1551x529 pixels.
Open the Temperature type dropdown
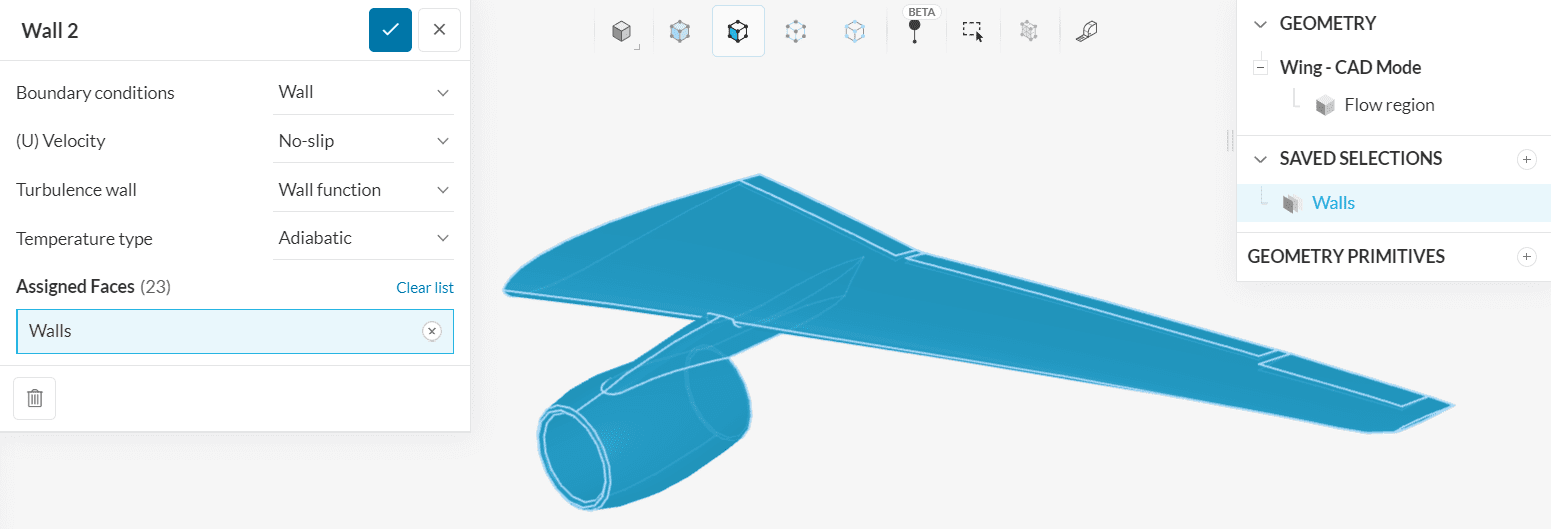click(x=363, y=238)
